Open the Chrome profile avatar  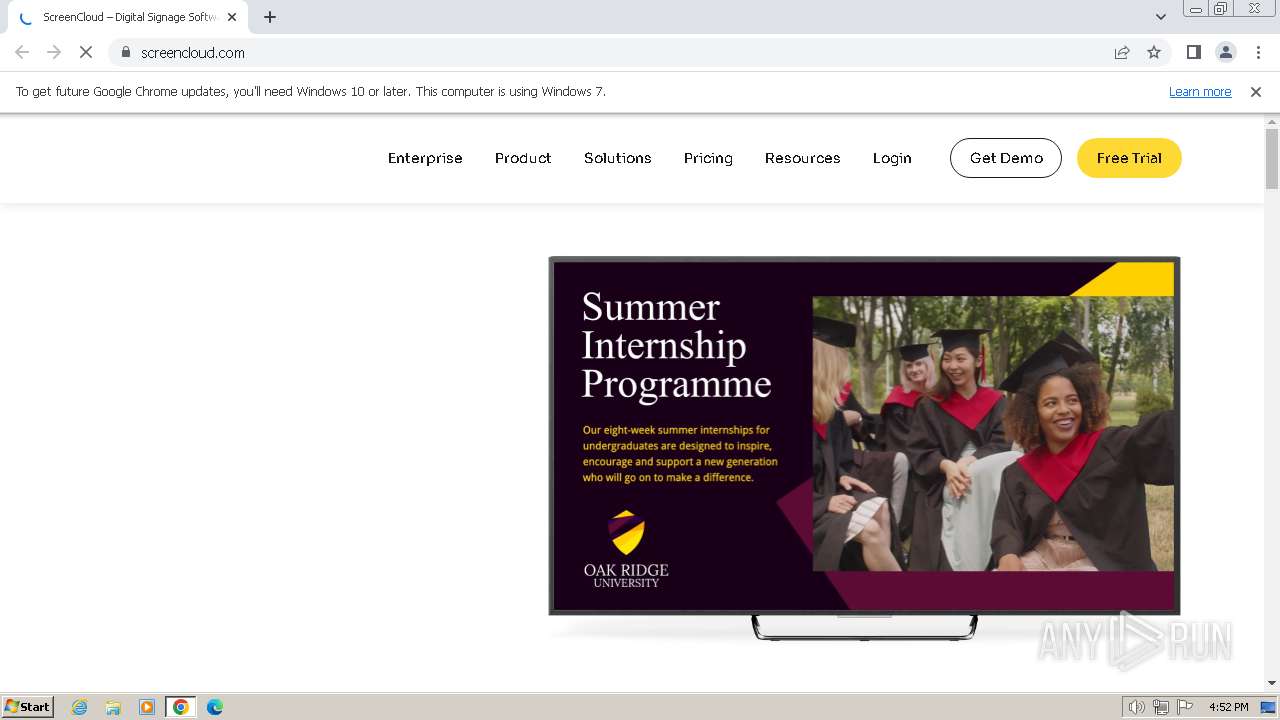[1225, 53]
